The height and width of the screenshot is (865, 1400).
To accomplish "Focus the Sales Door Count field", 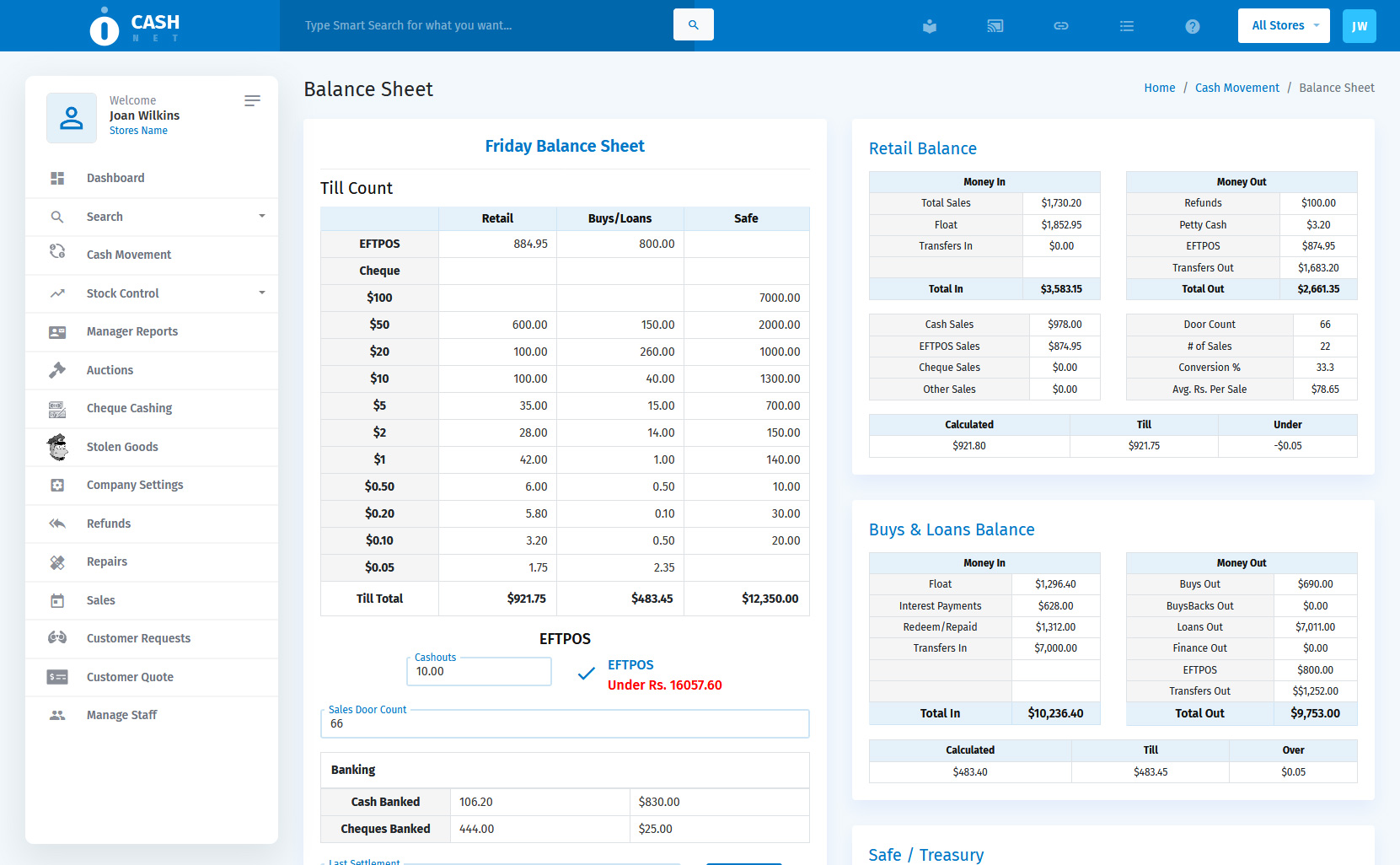I will (x=565, y=724).
